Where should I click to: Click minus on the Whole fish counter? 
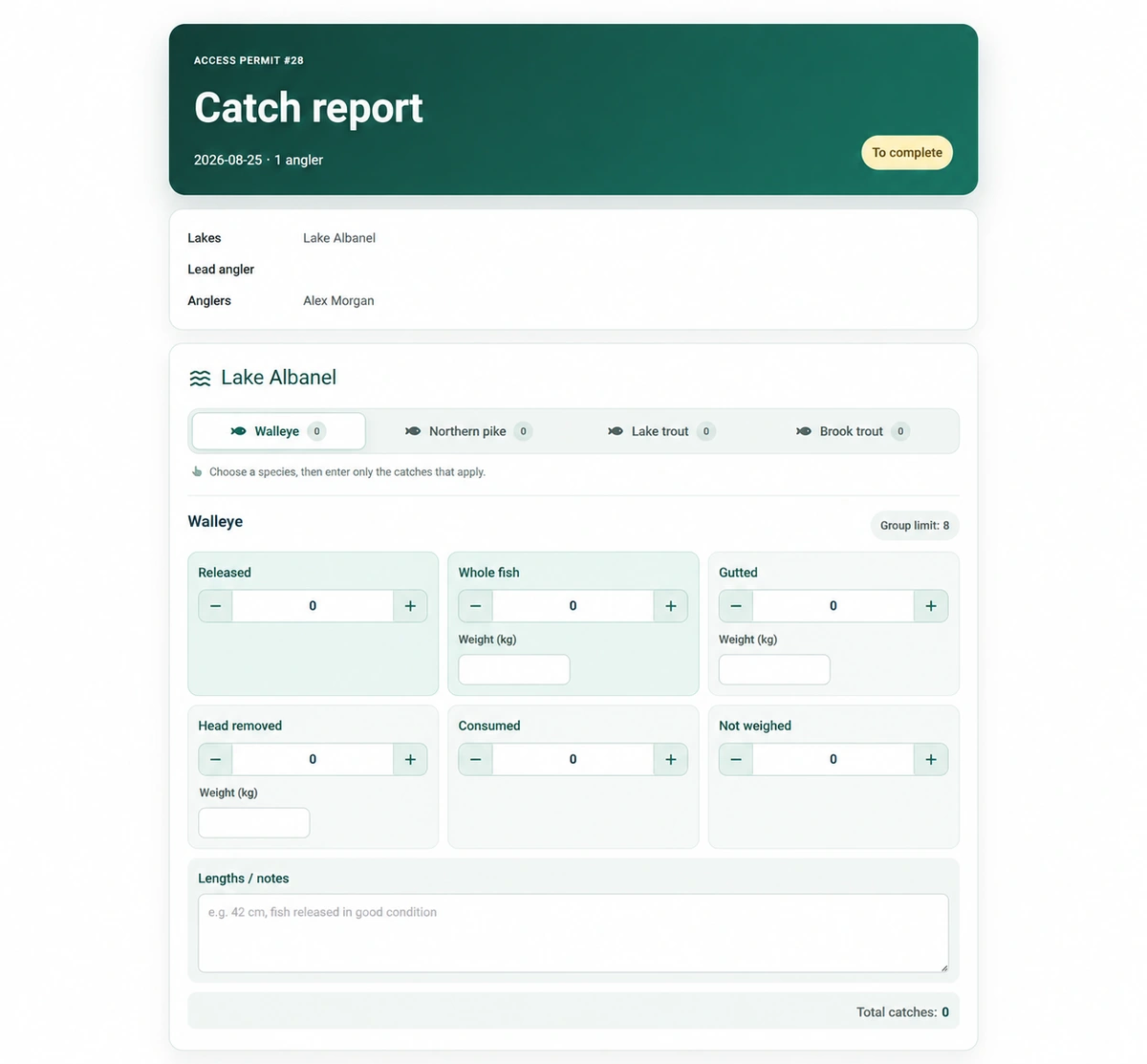pos(475,606)
